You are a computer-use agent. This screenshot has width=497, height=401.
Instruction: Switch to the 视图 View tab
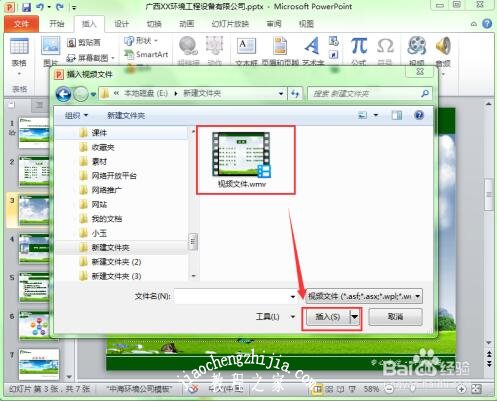click(x=306, y=24)
